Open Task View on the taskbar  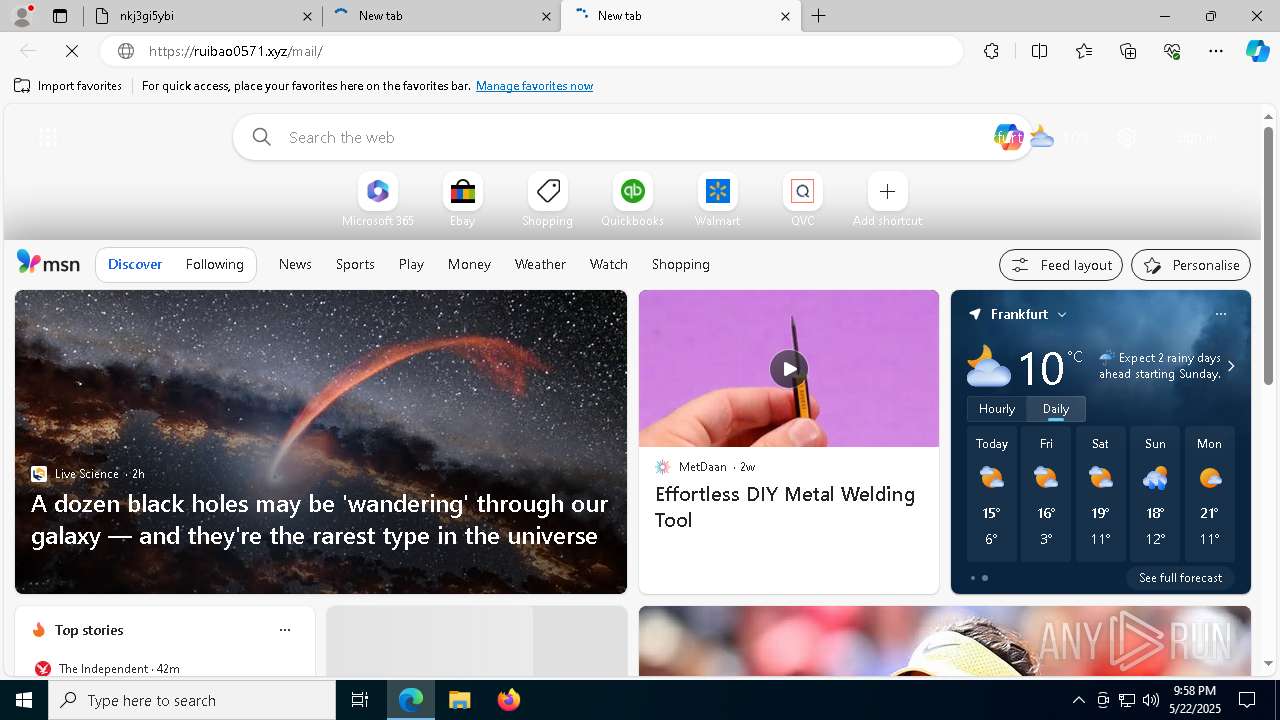(x=360, y=700)
